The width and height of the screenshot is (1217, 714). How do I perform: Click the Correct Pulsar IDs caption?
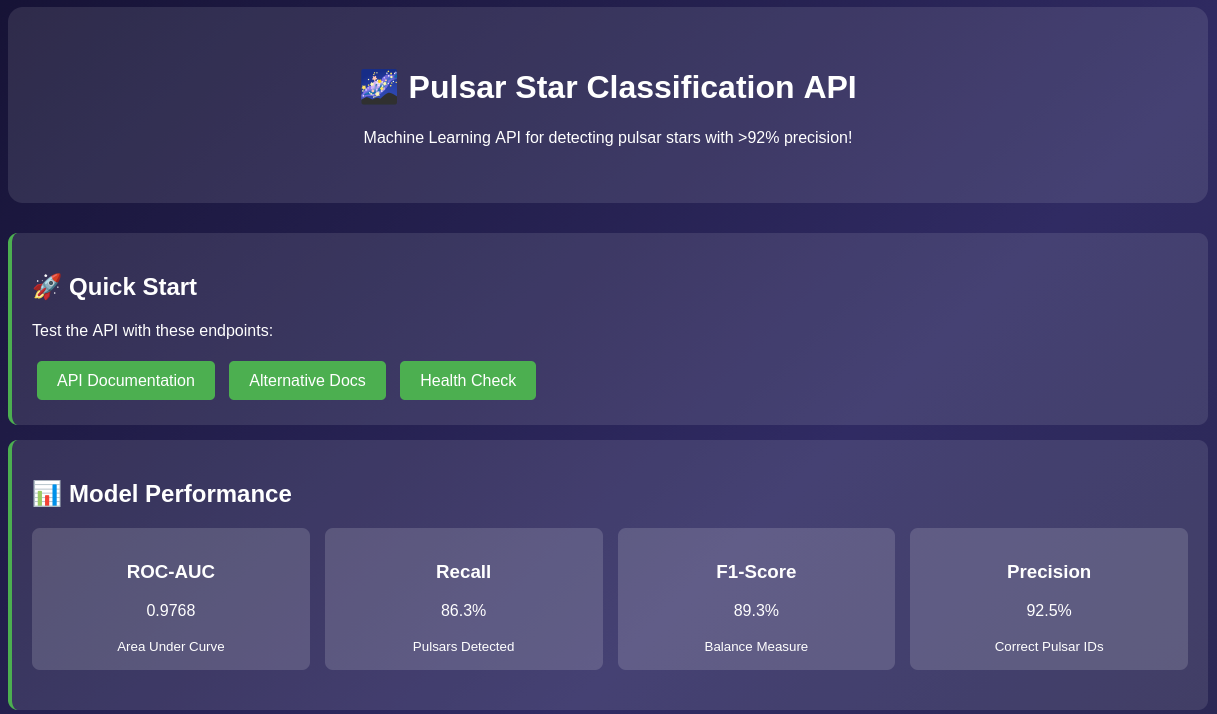point(1049,647)
